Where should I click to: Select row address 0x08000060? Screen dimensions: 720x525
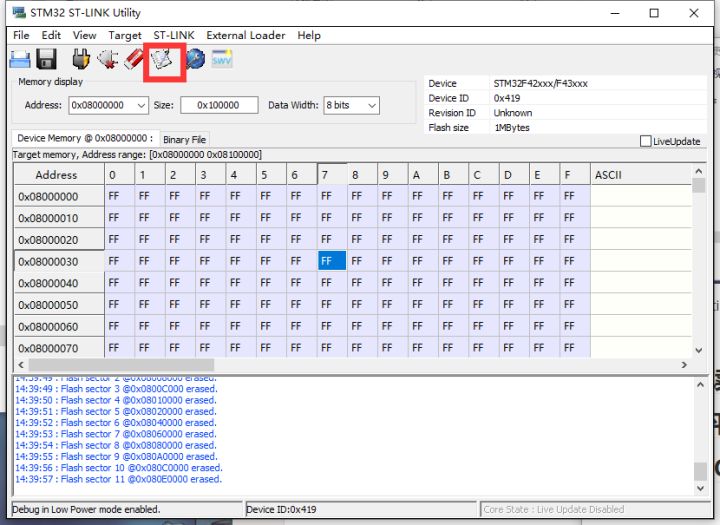(59, 327)
